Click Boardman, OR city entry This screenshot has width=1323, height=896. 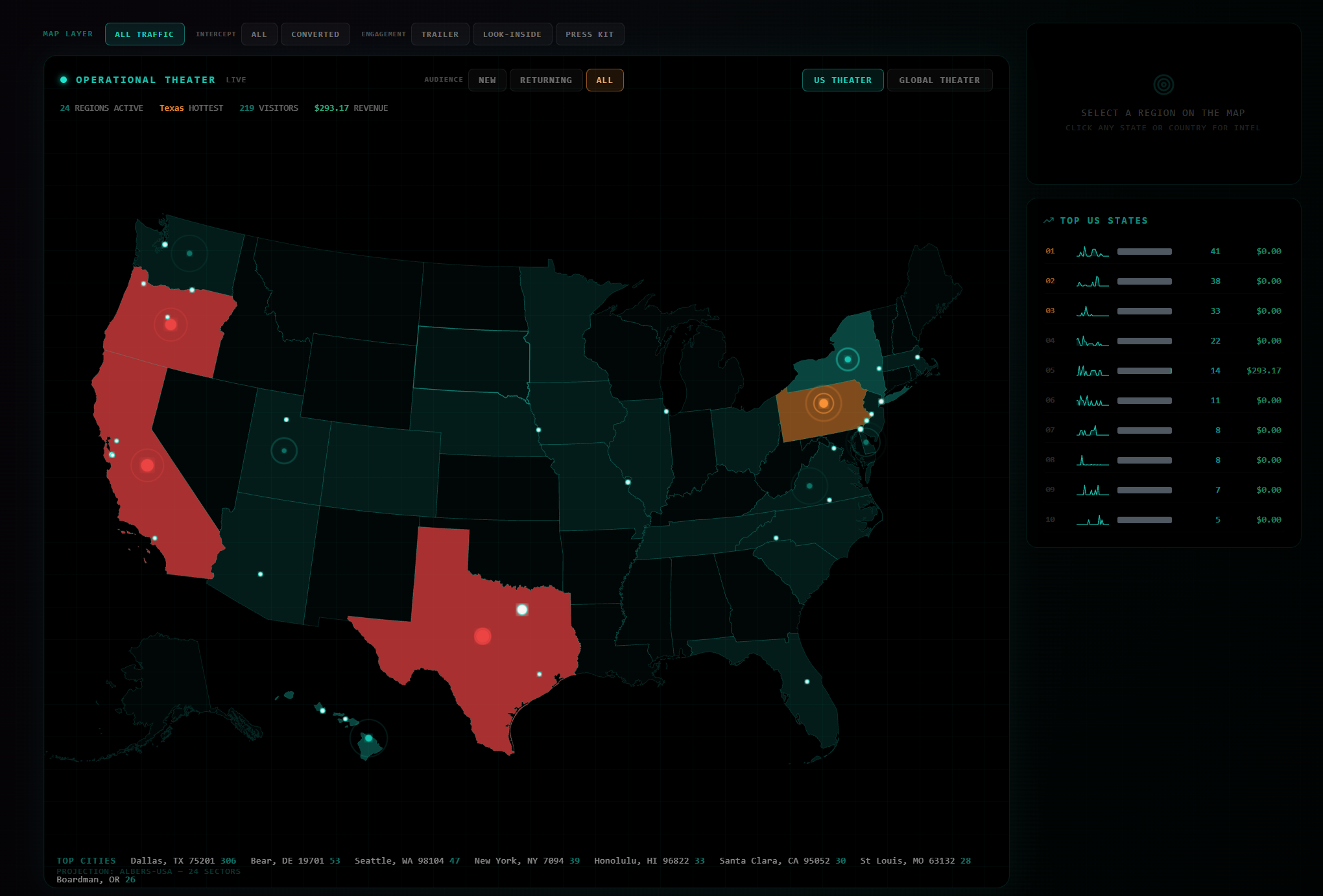pos(96,880)
